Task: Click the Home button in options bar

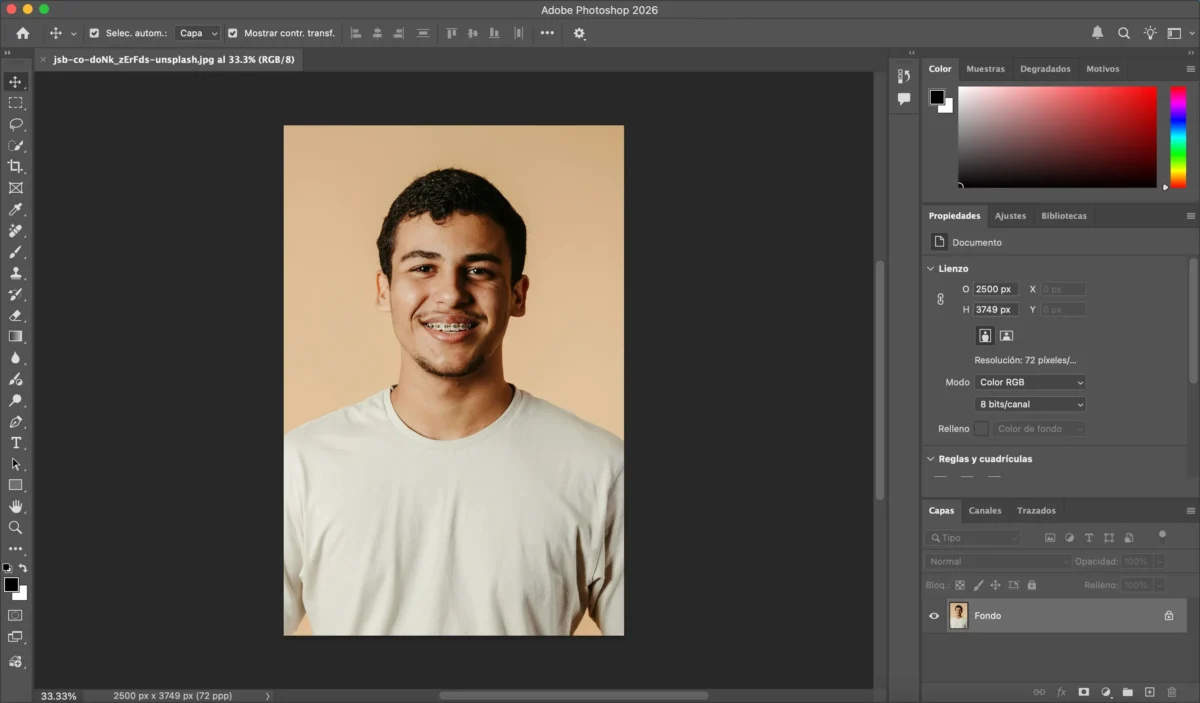Action: (22, 33)
